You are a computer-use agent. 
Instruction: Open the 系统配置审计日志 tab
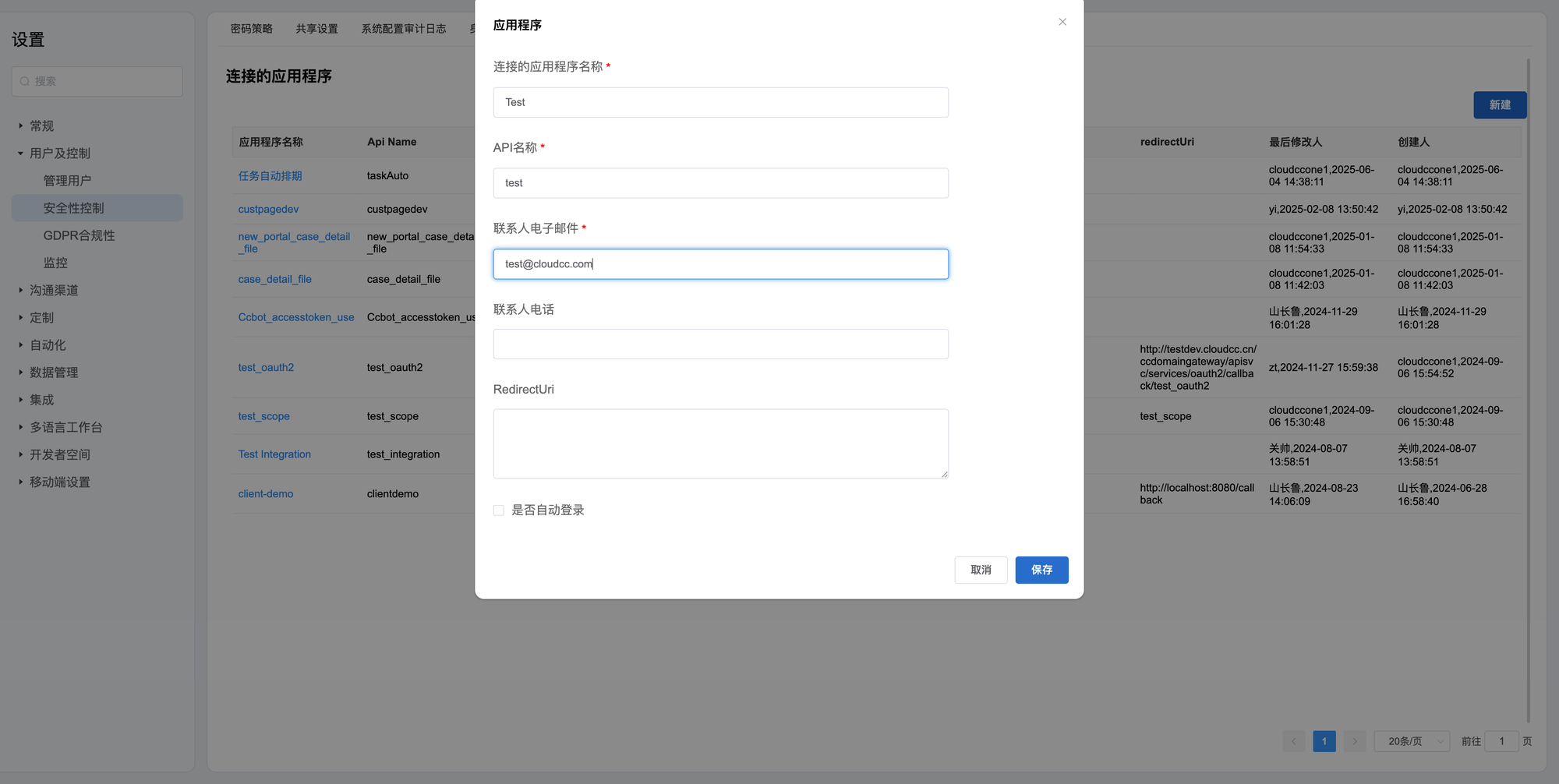403,29
